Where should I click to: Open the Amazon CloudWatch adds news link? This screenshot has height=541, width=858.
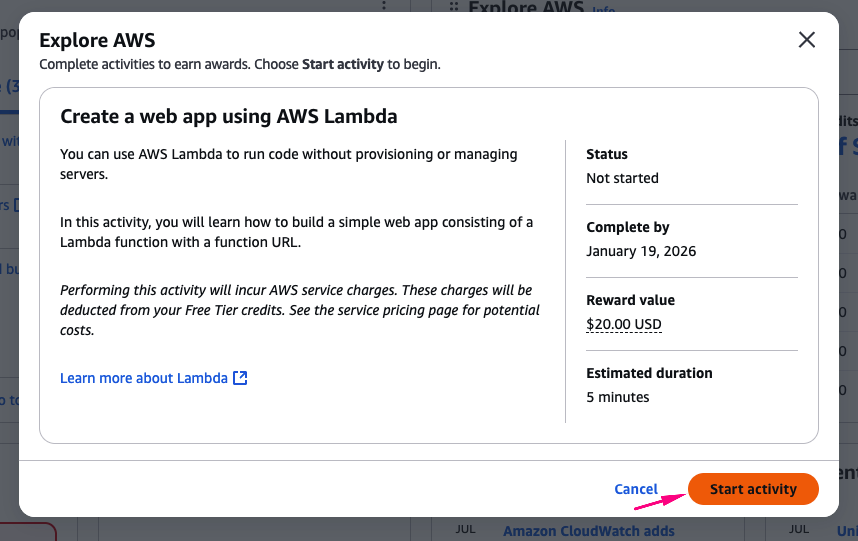coord(588,531)
